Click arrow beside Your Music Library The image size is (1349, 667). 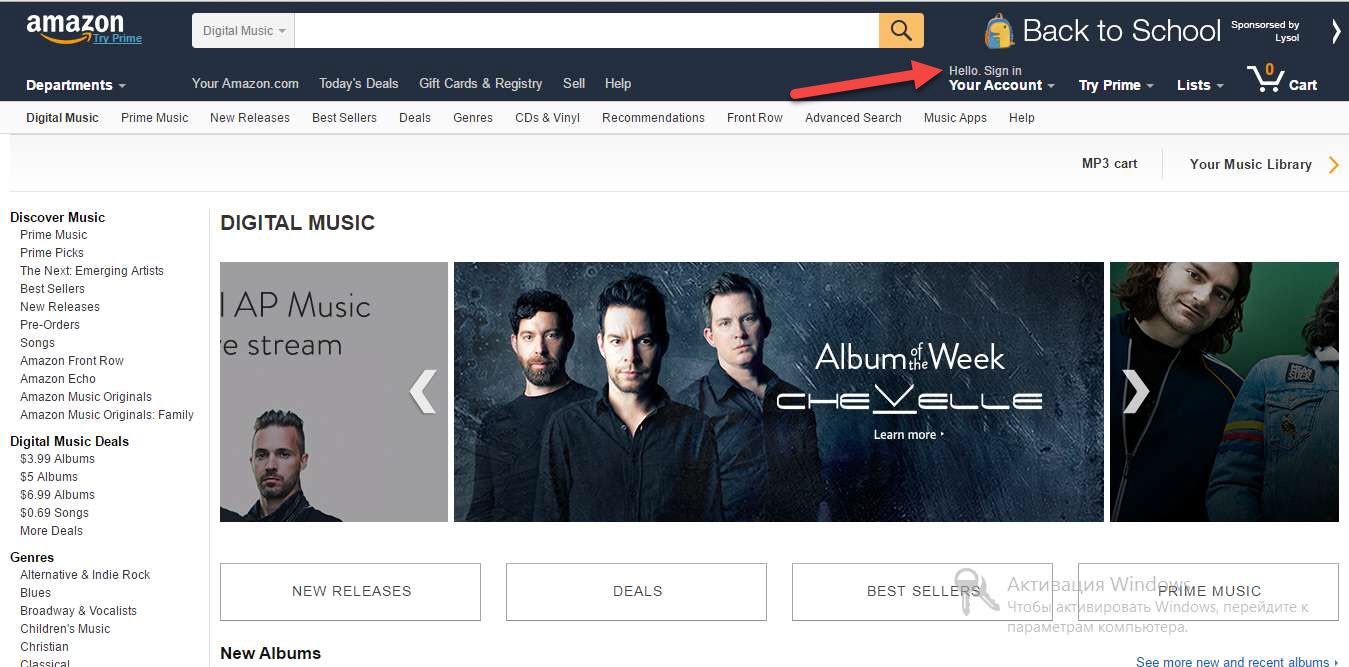pyautogui.click(x=1333, y=165)
